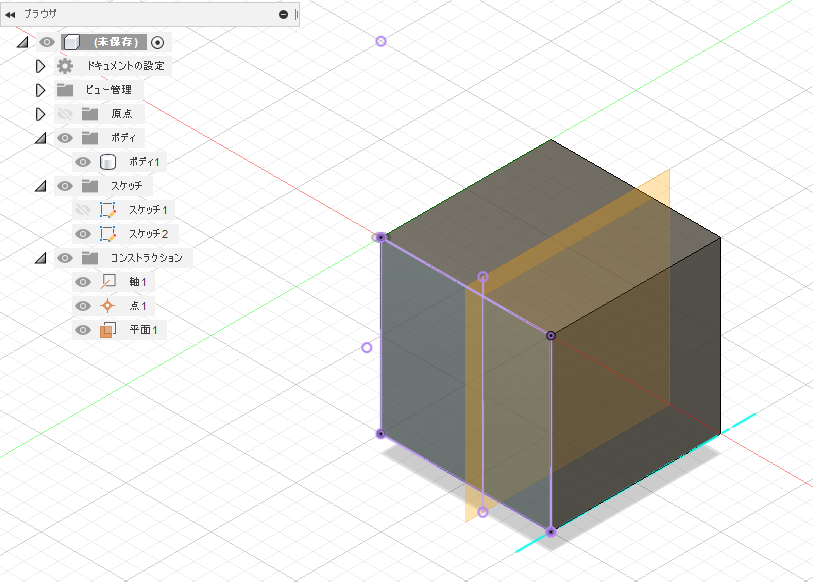Hide the スケッチ folder
The width and height of the screenshot is (813, 582).
[65, 186]
